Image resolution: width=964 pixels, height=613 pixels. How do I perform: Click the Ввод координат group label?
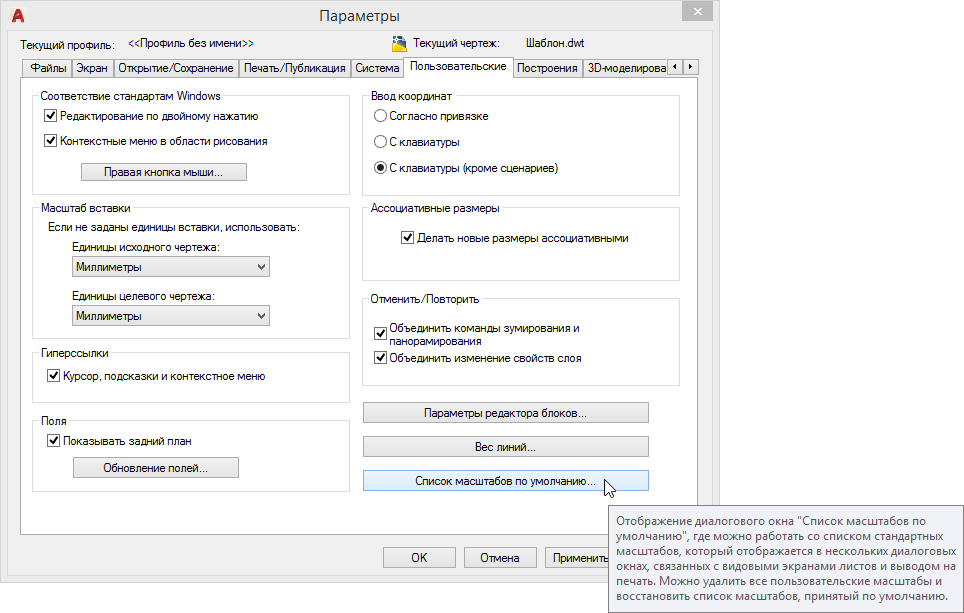point(411,97)
